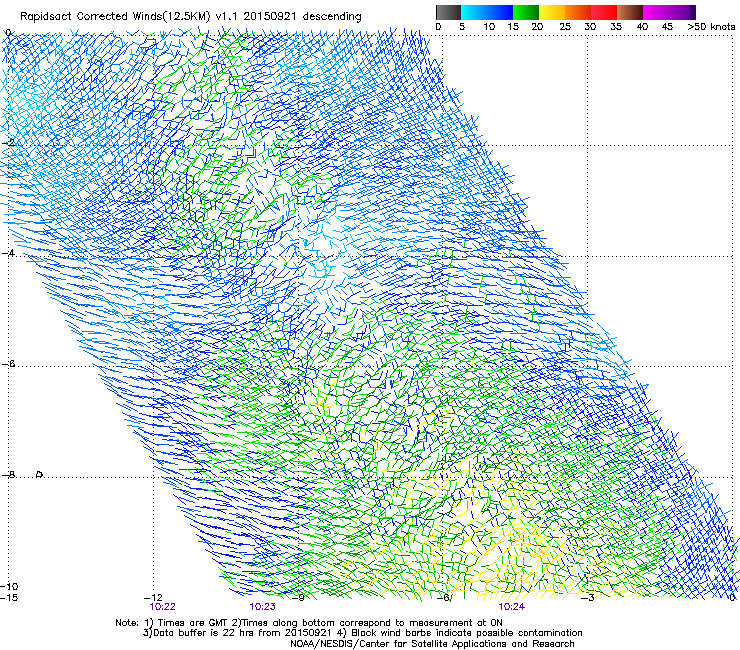Click the brown 35-40 knots color swatch

(630, 12)
